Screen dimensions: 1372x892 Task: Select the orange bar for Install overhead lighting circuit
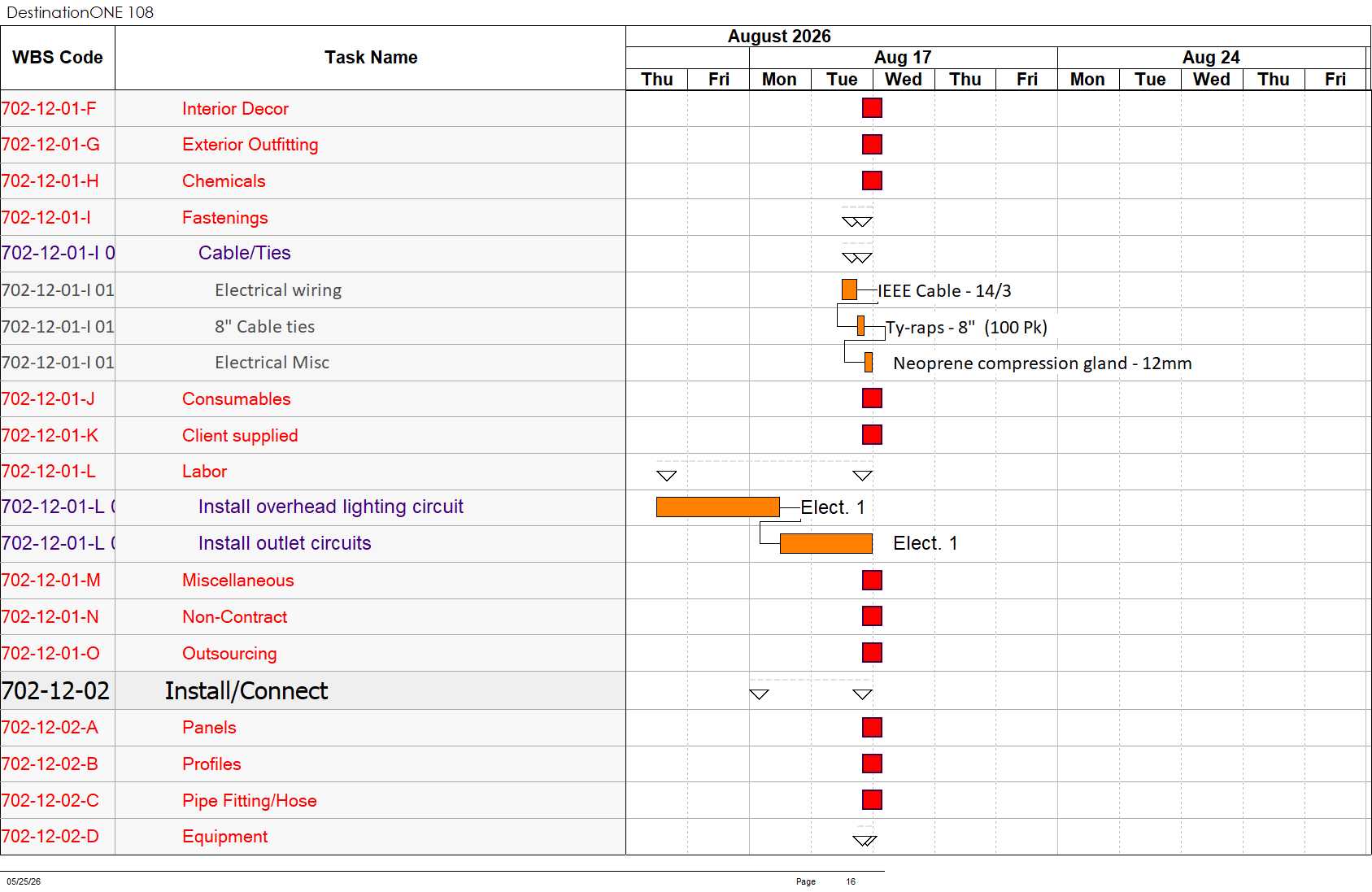click(717, 507)
